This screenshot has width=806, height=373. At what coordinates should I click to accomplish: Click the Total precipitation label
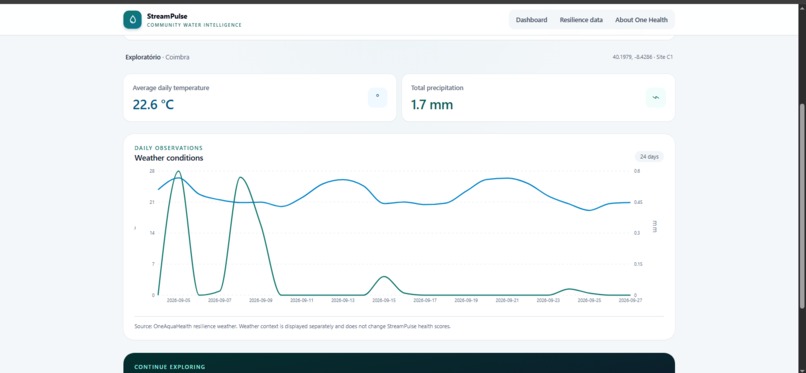[437, 88]
